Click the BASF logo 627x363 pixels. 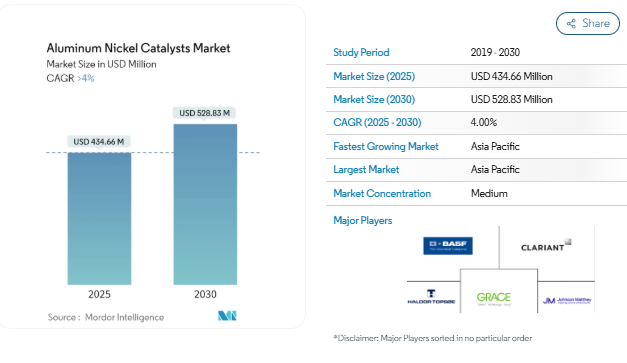click(x=448, y=245)
